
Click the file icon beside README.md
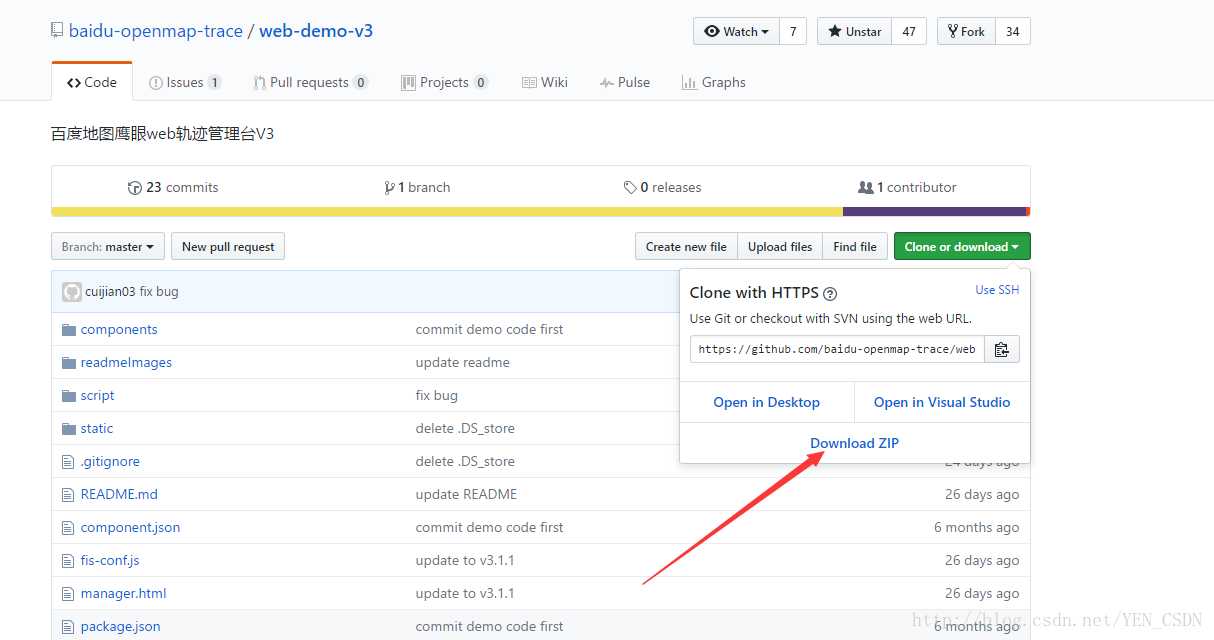pyautogui.click(x=69, y=495)
